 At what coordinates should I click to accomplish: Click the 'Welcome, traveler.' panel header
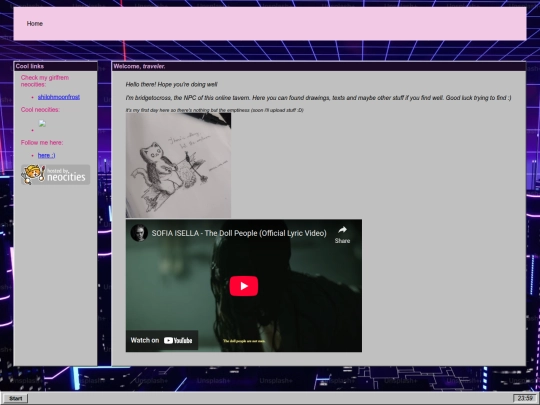[319, 66]
